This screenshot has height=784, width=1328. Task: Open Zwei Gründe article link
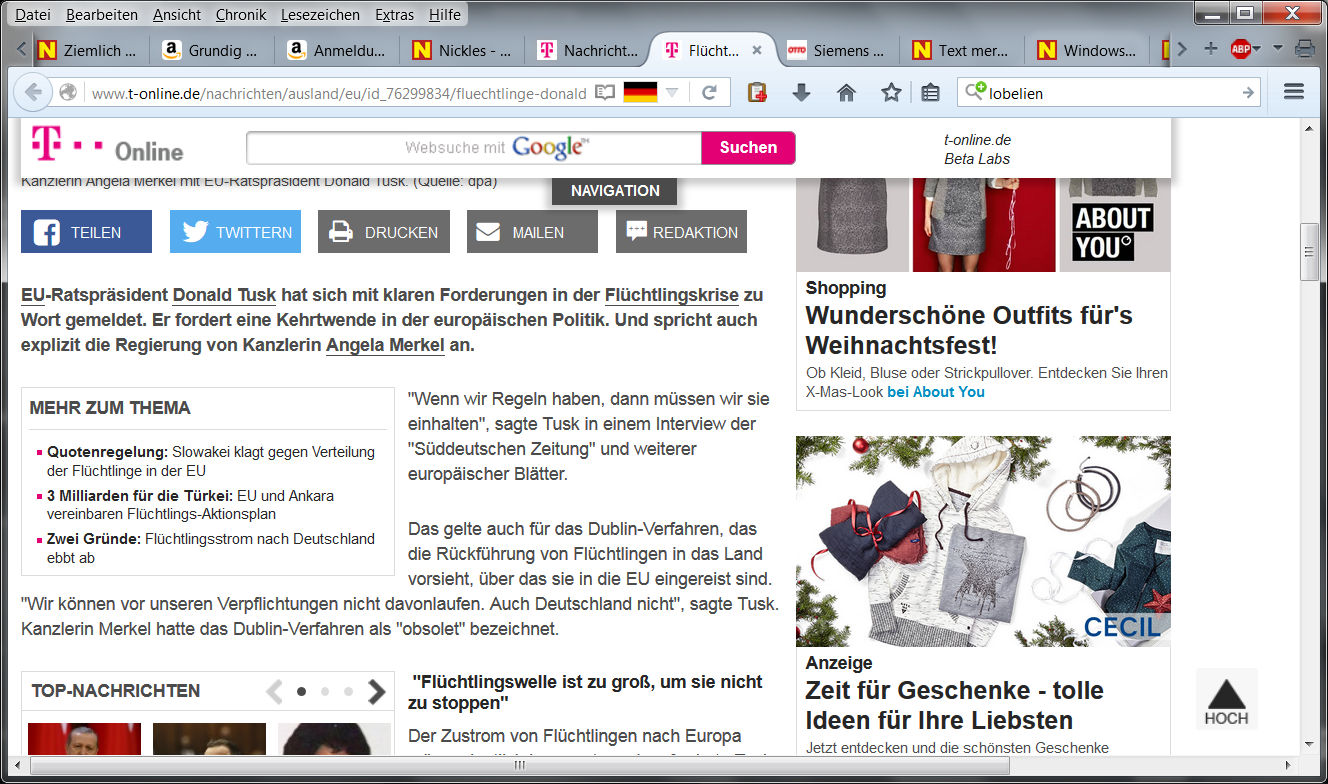pyautogui.click(x=211, y=548)
